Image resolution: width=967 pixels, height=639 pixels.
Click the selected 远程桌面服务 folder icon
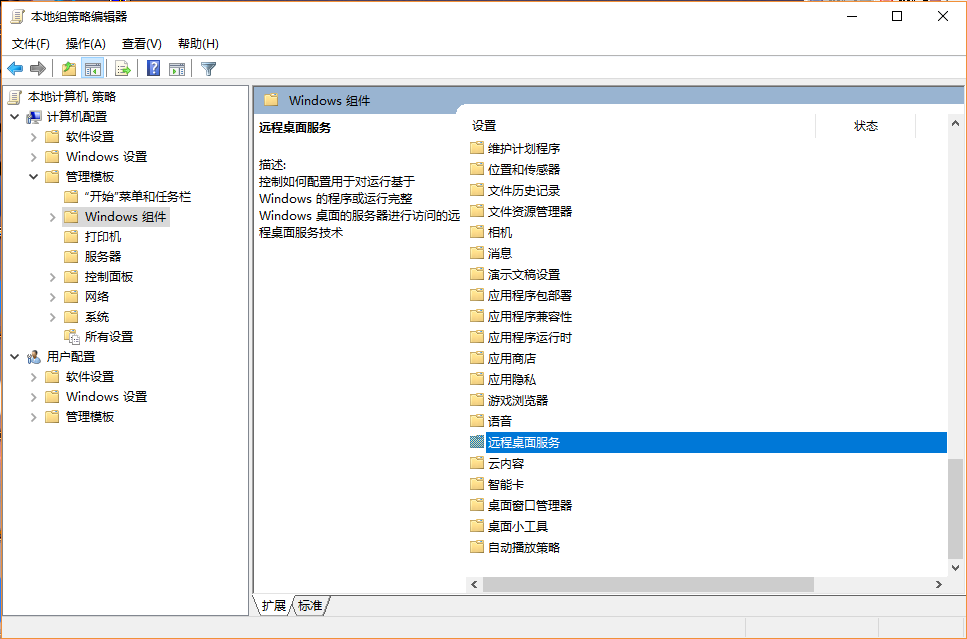(x=477, y=442)
